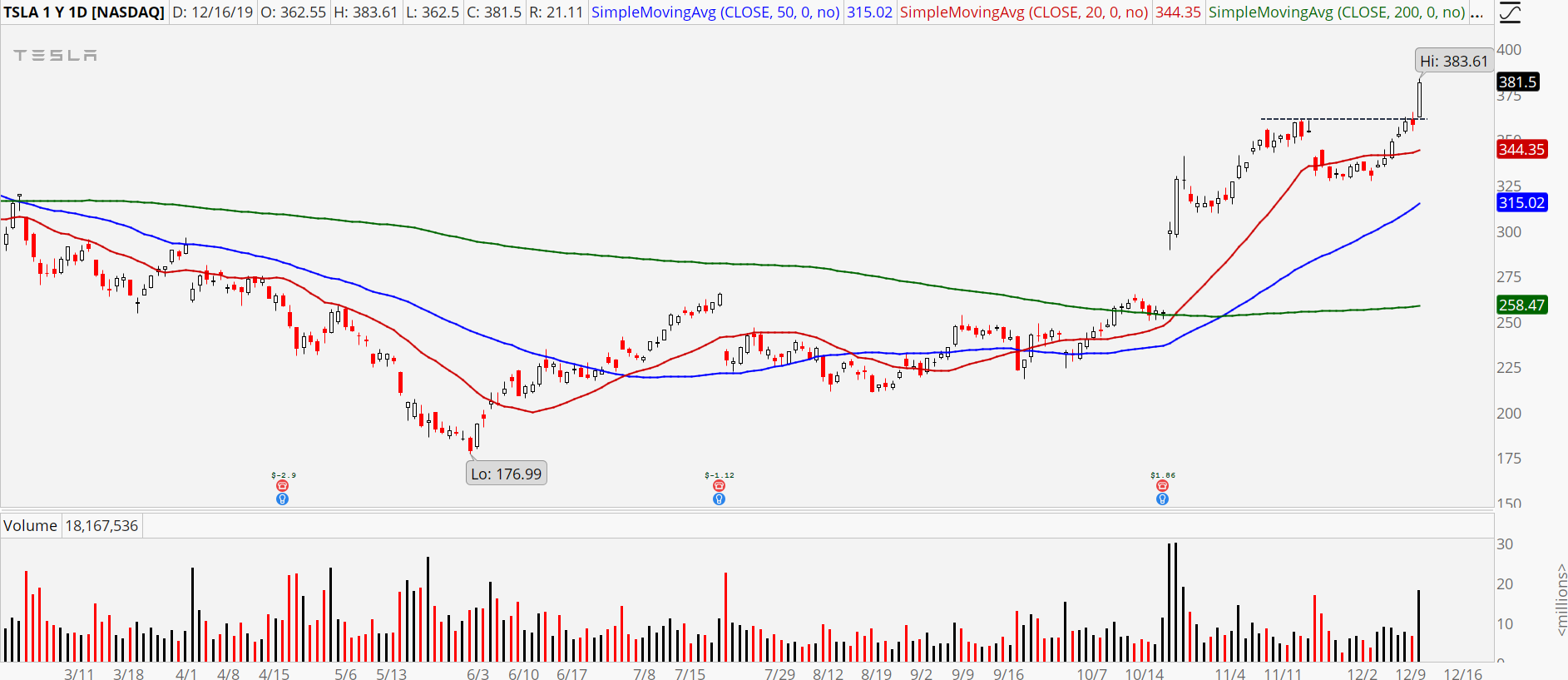Click the 18,167,536 volume value
Screen dimensions: 1568x680
click(101, 526)
